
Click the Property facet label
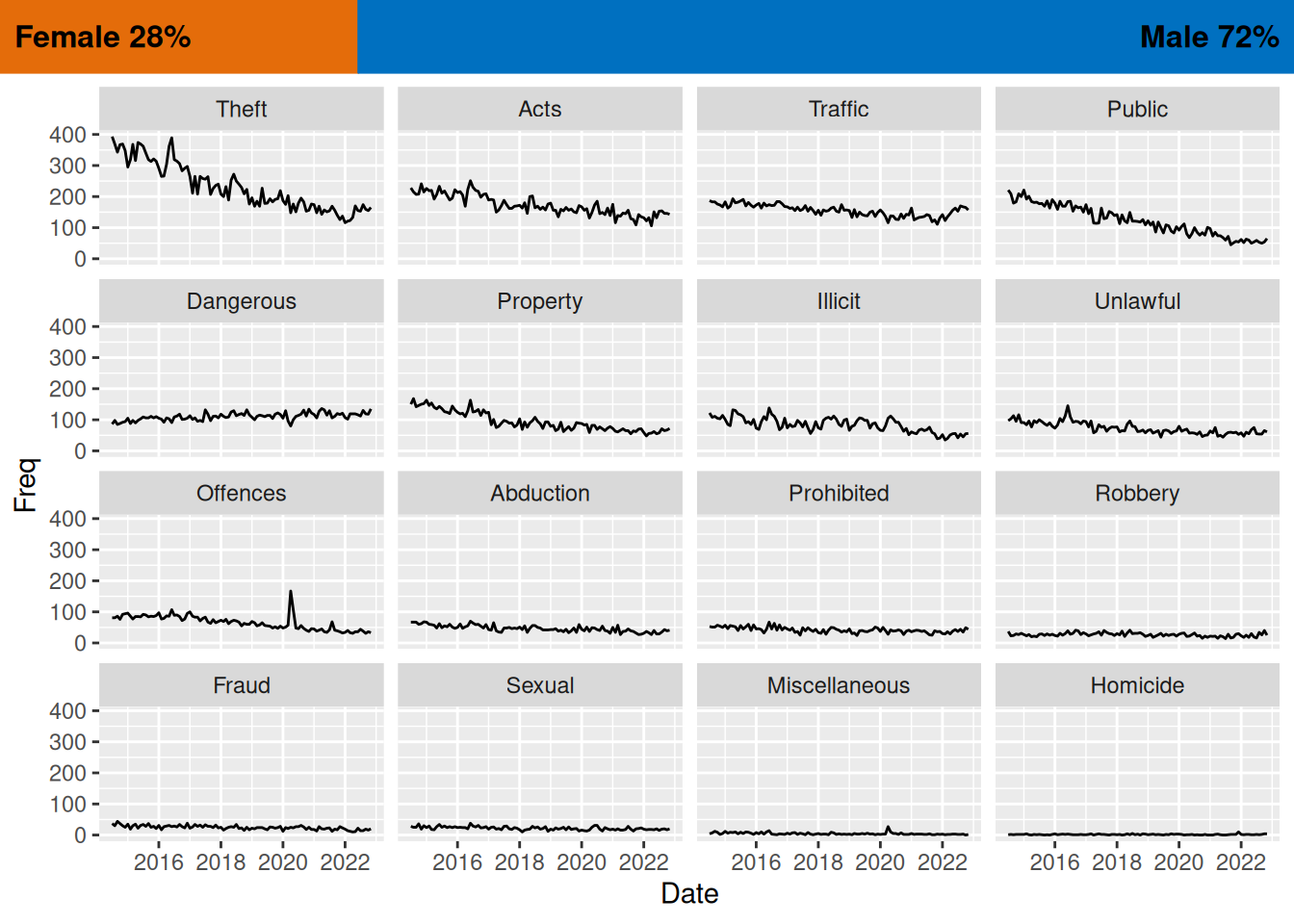click(540, 301)
